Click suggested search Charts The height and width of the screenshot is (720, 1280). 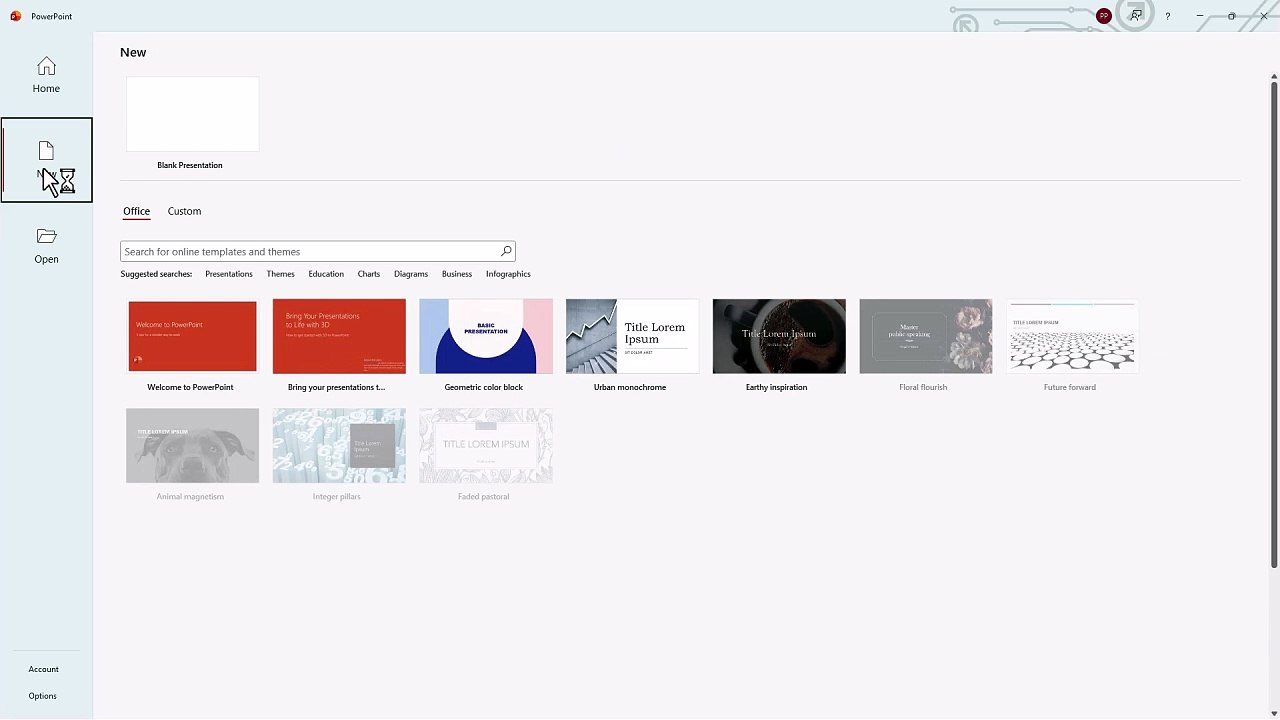click(369, 274)
